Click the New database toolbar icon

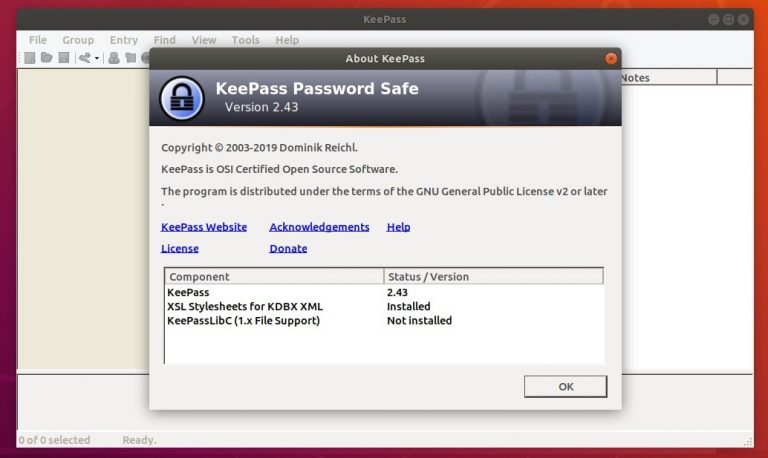[x=30, y=58]
